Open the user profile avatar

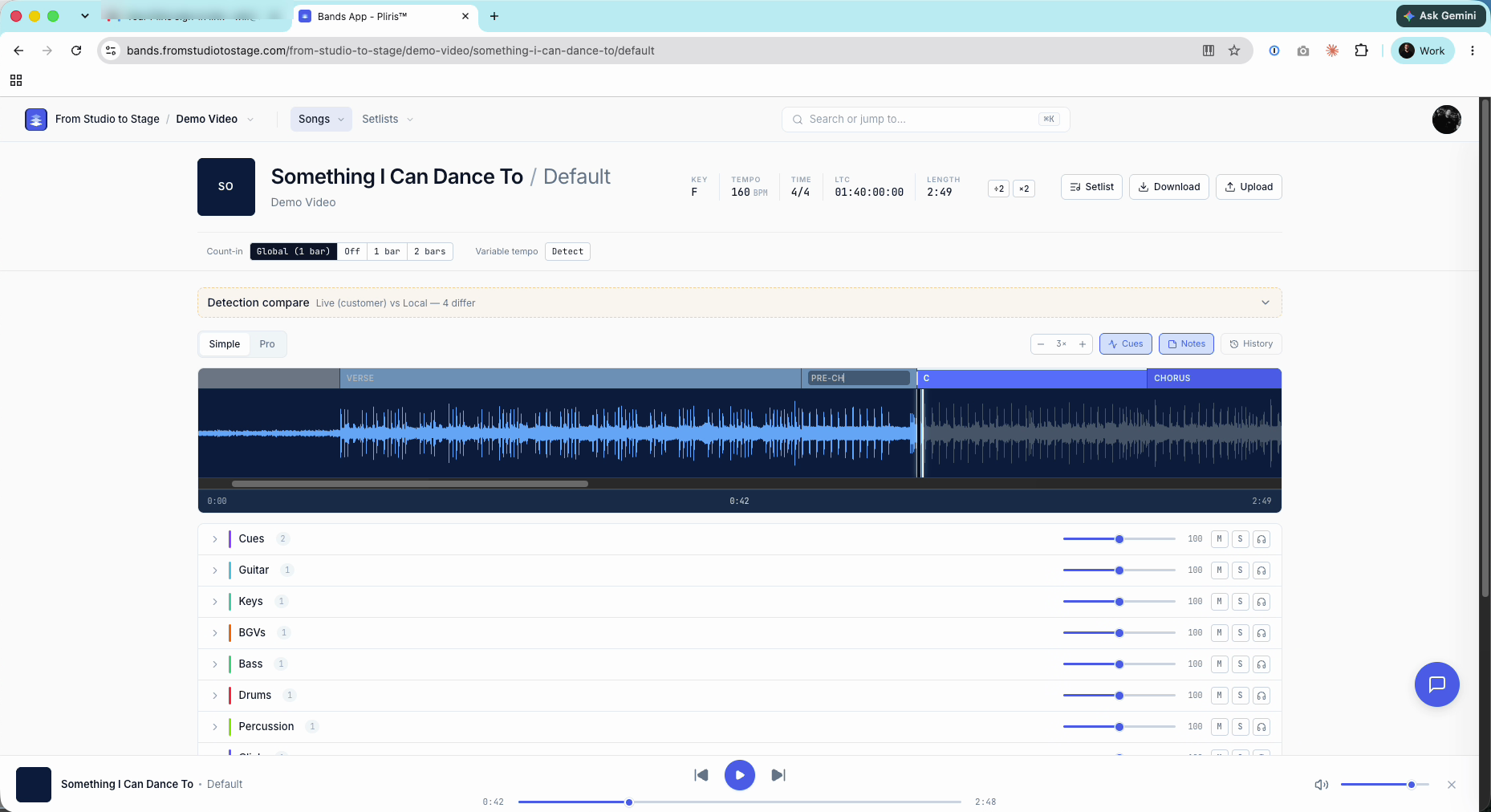pos(1447,120)
